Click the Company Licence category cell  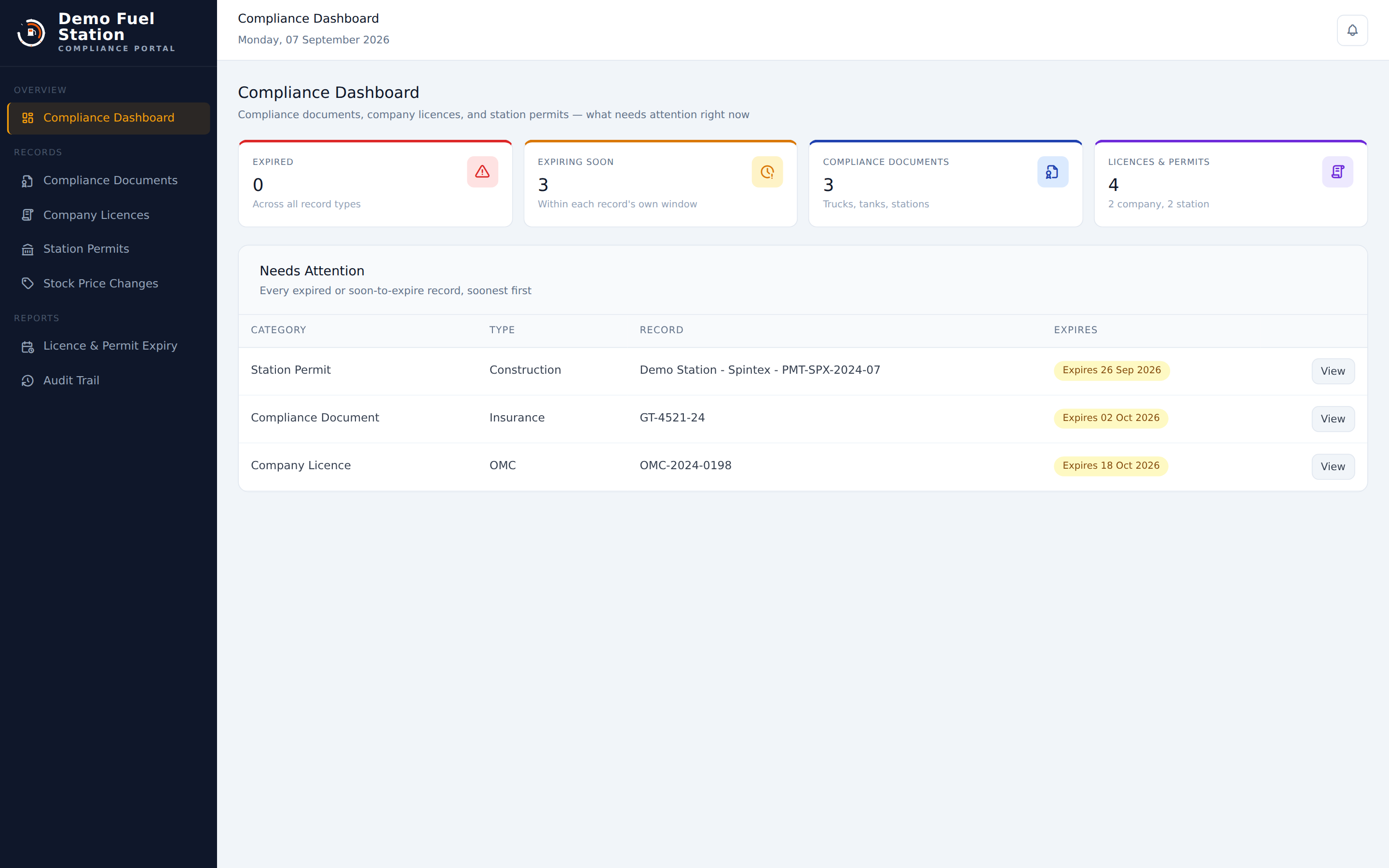[300, 465]
